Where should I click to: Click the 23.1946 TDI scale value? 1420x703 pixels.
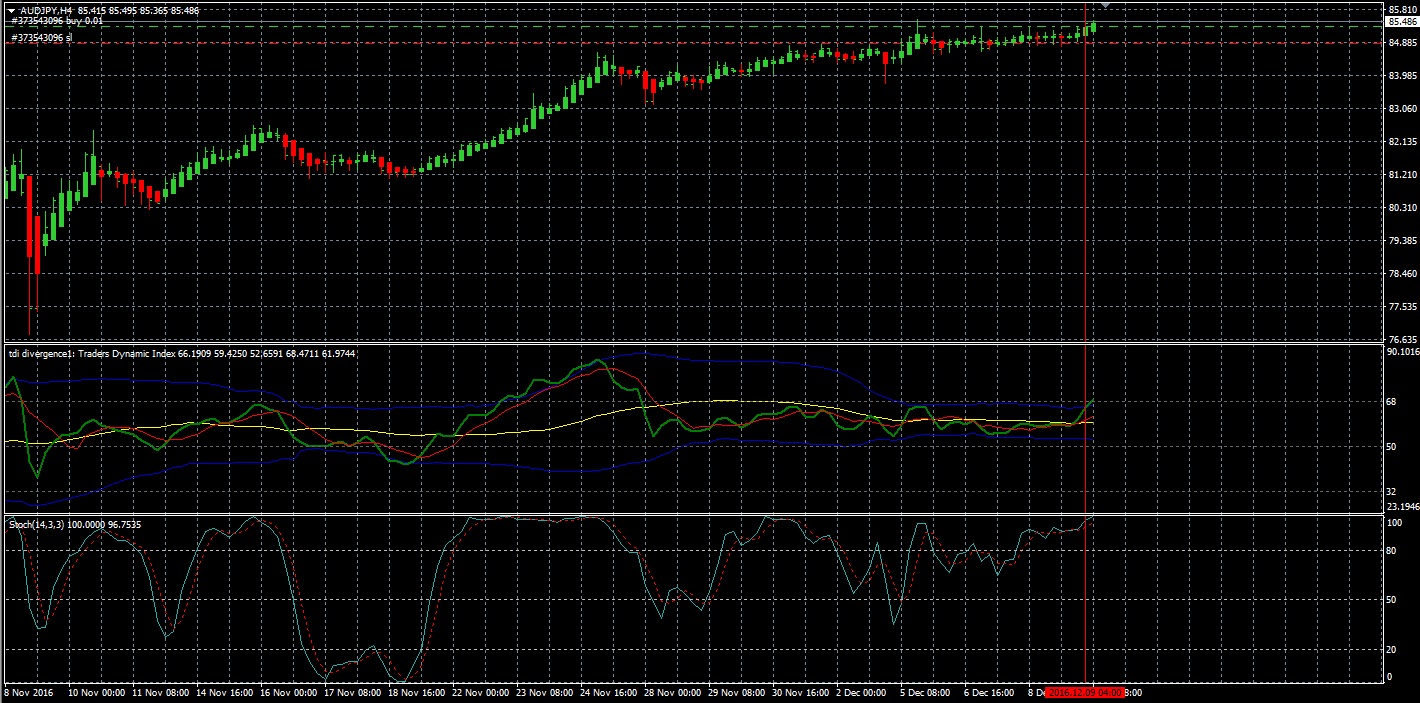point(1402,507)
